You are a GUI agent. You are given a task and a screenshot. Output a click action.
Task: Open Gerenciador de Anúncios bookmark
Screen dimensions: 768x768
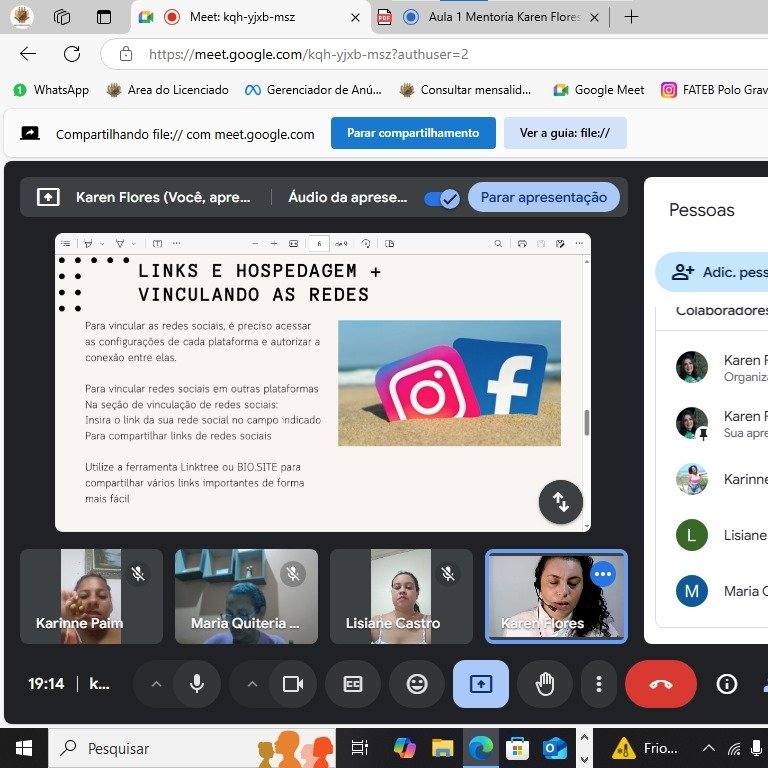pos(313,90)
